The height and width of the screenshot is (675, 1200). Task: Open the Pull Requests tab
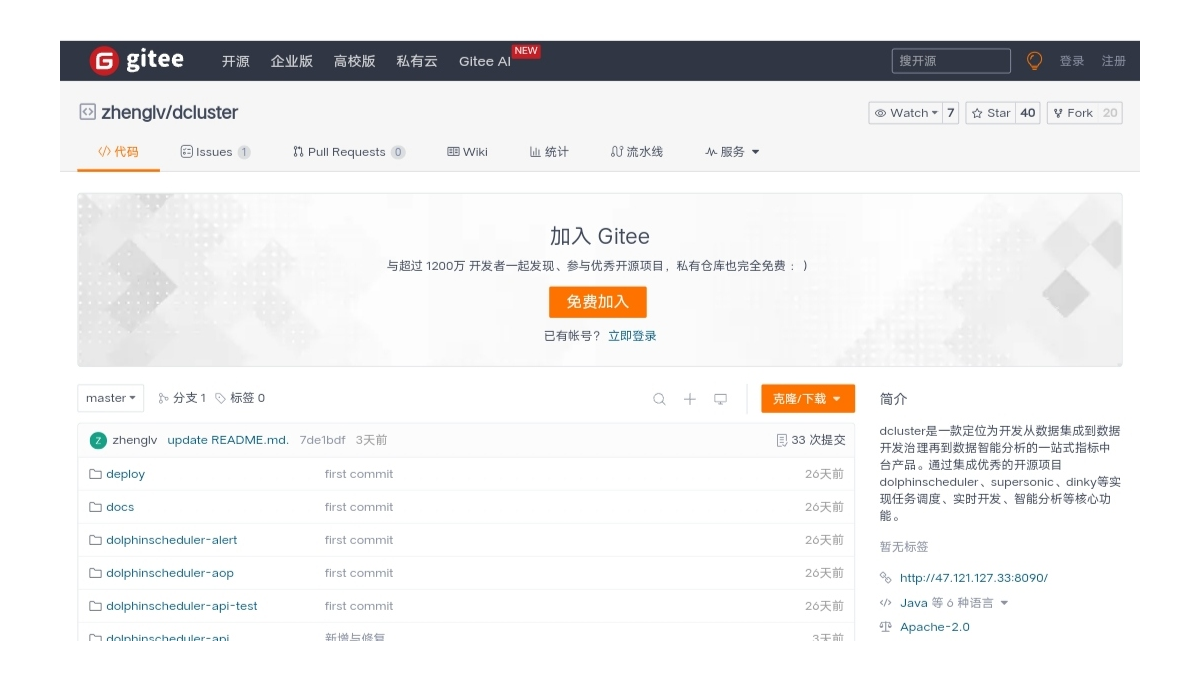[349, 152]
